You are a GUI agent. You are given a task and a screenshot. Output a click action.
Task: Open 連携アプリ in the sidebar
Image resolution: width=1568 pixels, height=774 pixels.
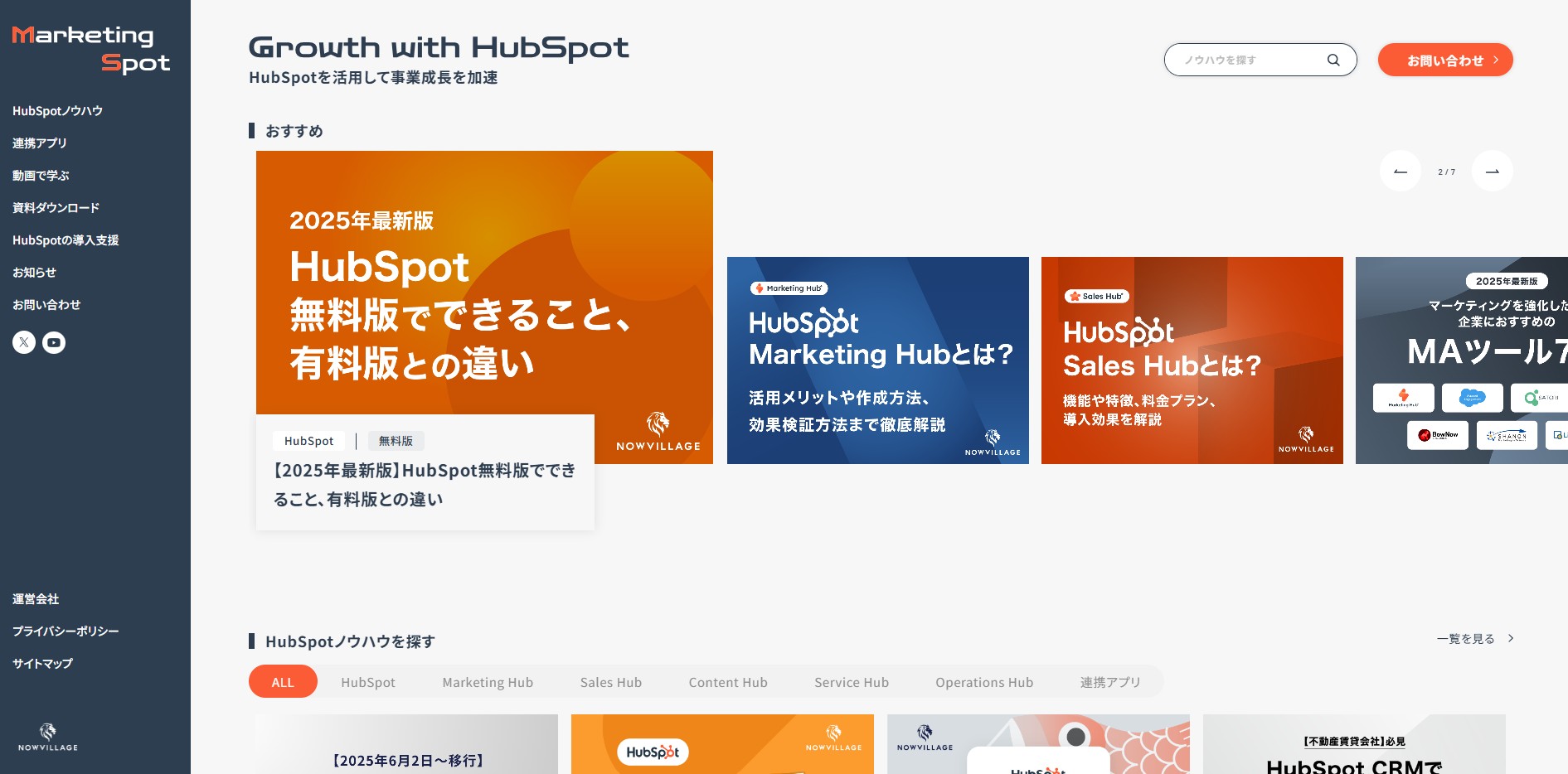point(40,143)
